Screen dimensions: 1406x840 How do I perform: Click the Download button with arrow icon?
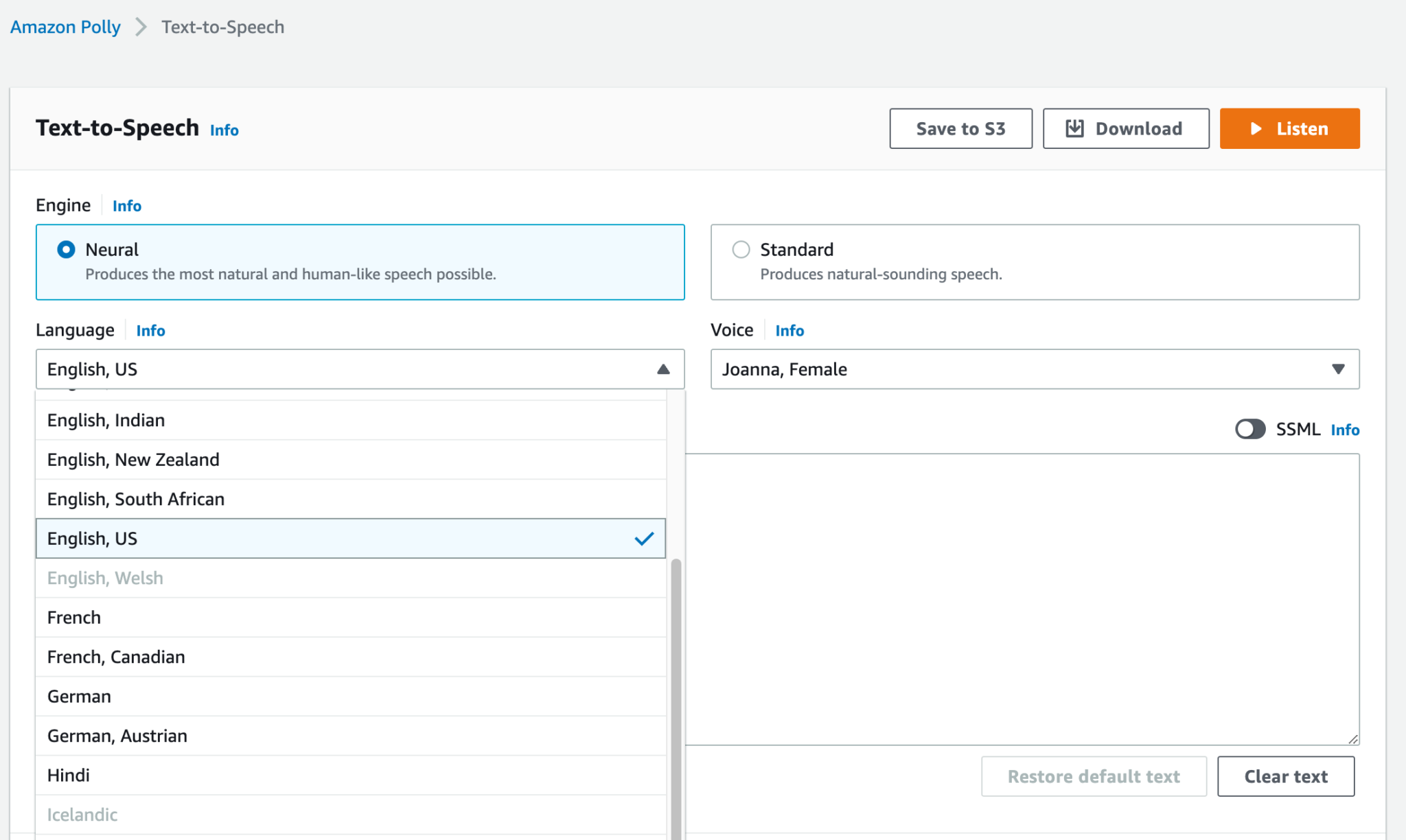coord(1125,128)
